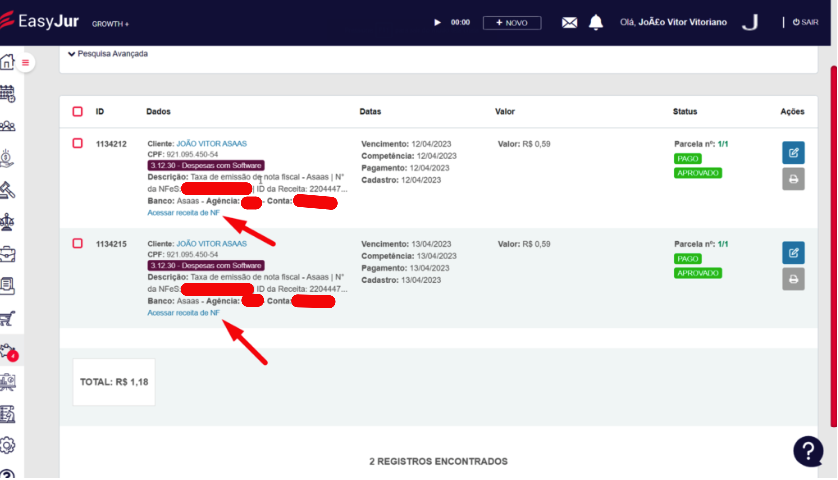Open the presentation reports sidebar icon

click(7, 382)
